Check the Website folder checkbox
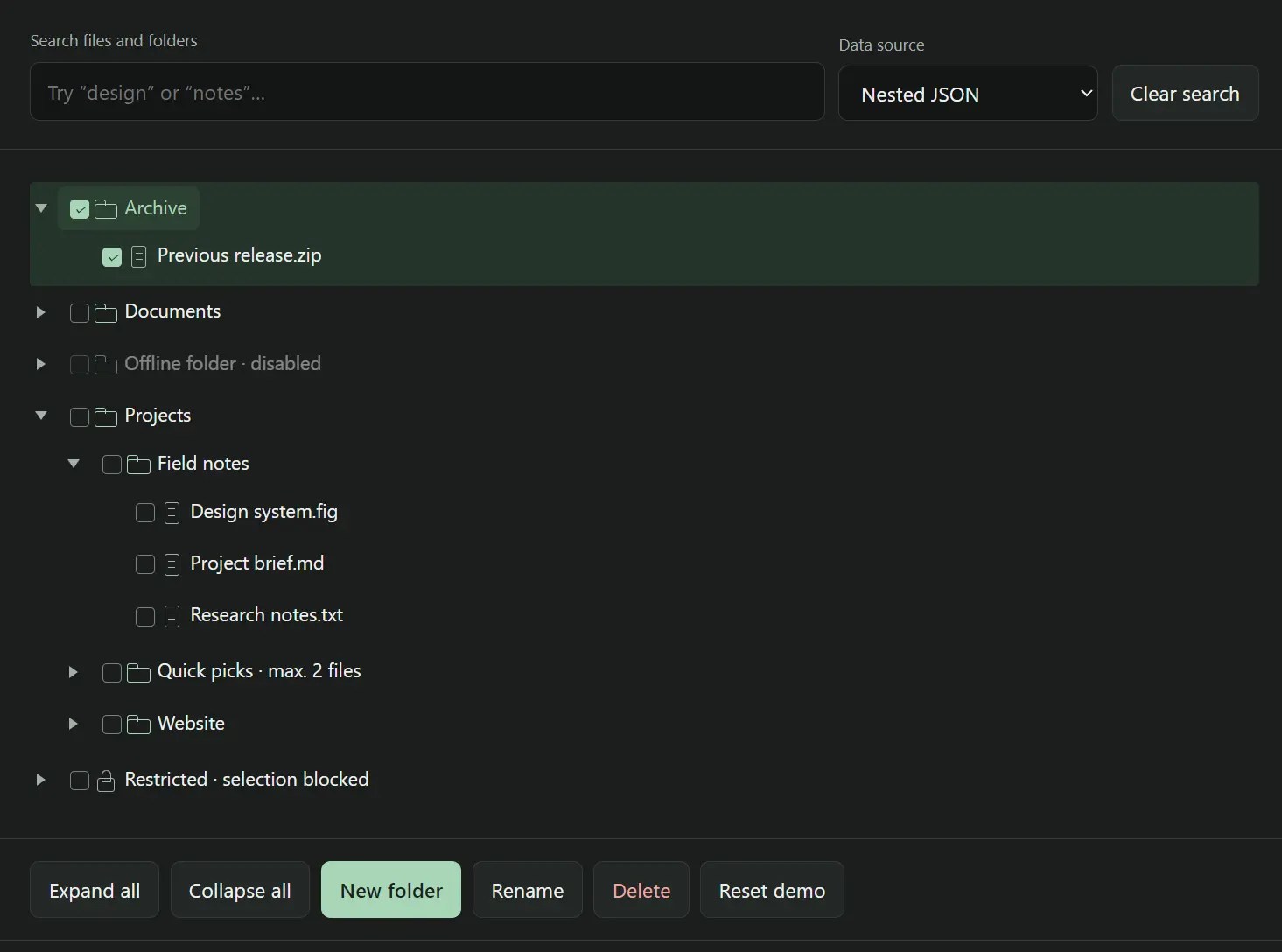Image resolution: width=1282 pixels, height=952 pixels. (112, 724)
